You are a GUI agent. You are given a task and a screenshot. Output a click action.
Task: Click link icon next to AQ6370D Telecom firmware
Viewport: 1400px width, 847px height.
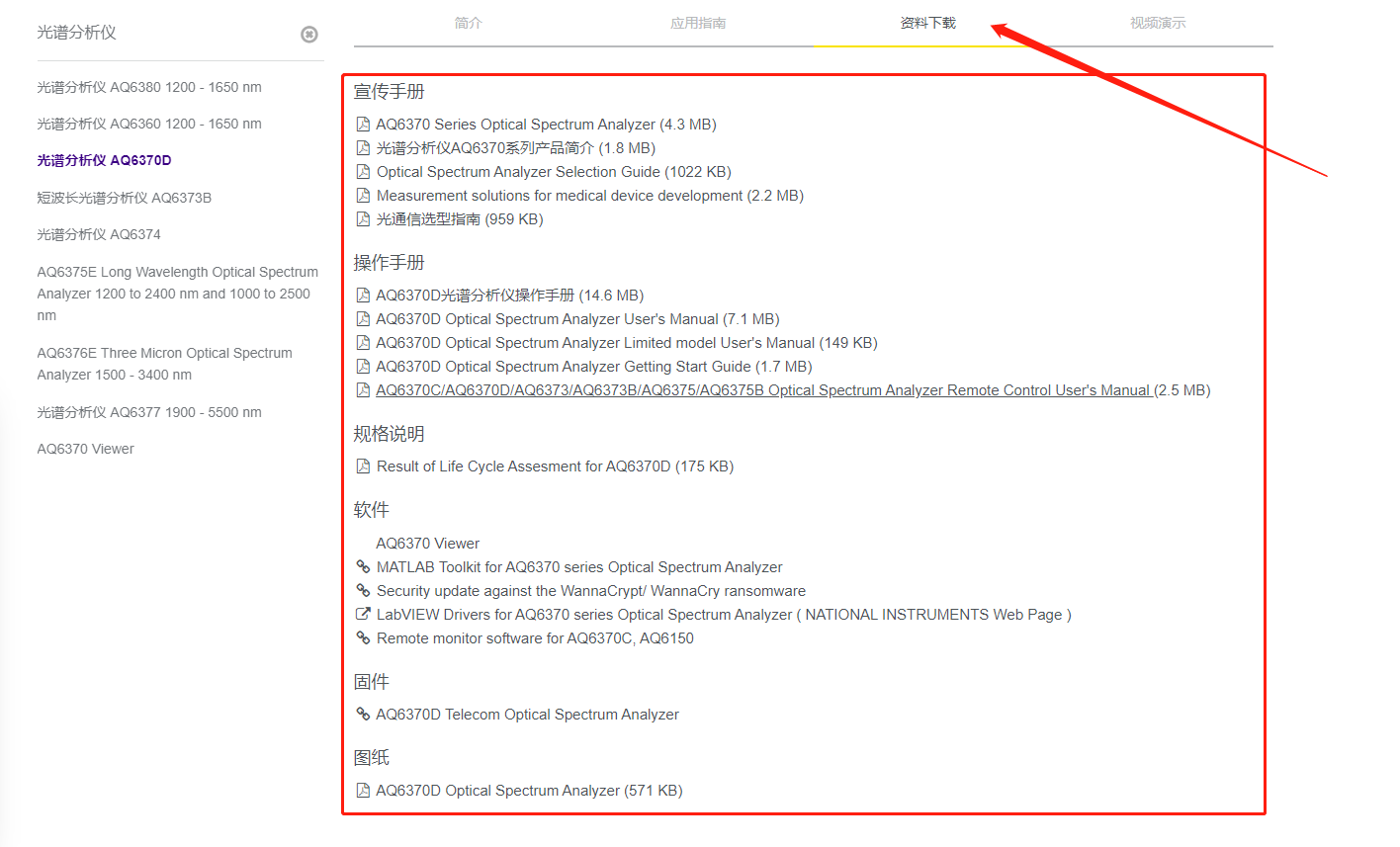[x=363, y=715]
